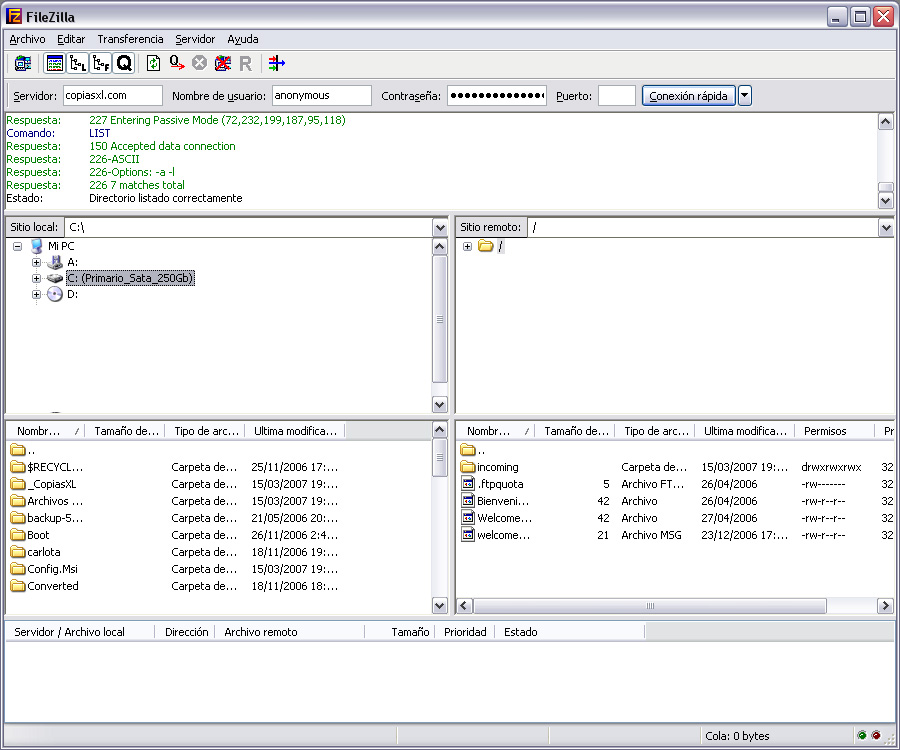900x750 pixels.
Task: Open the Sitio local path dropdown
Action: (440, 228)
